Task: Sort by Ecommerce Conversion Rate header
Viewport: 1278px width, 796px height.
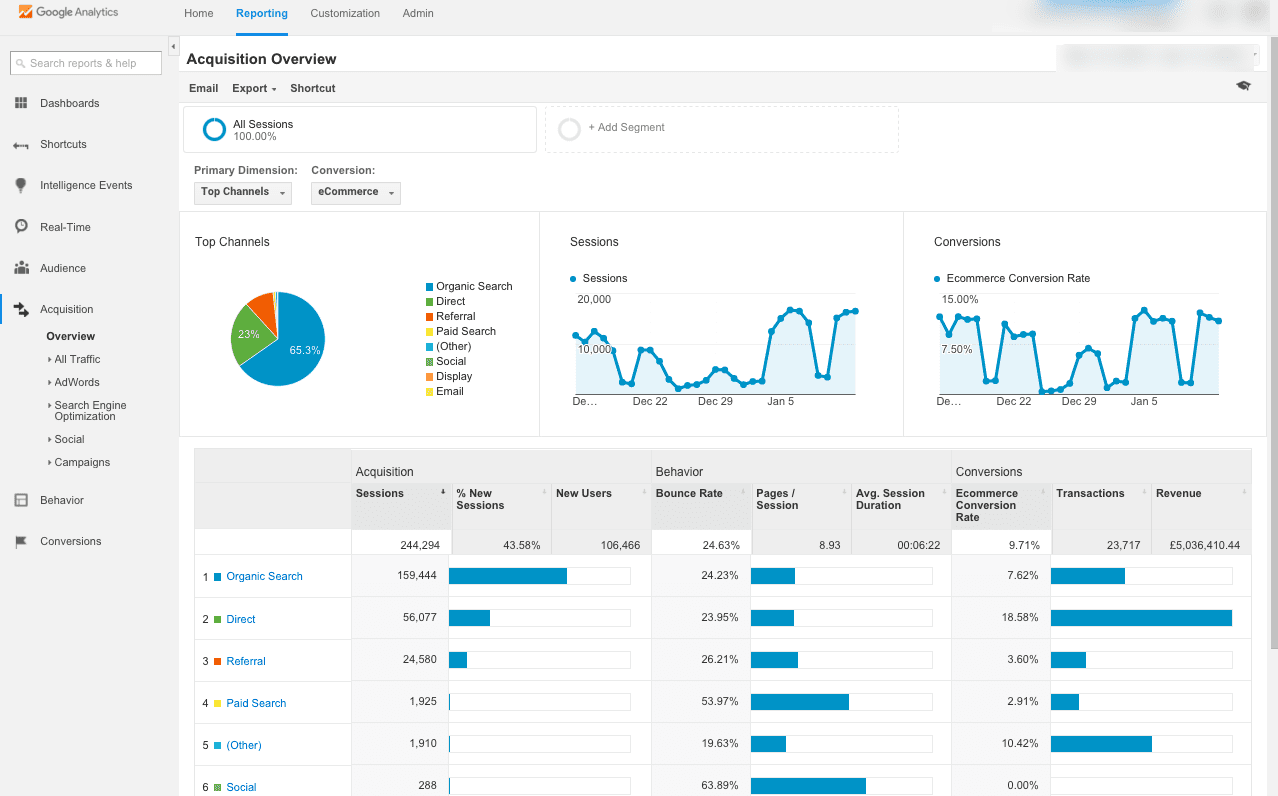Action: click(1001, 505)
